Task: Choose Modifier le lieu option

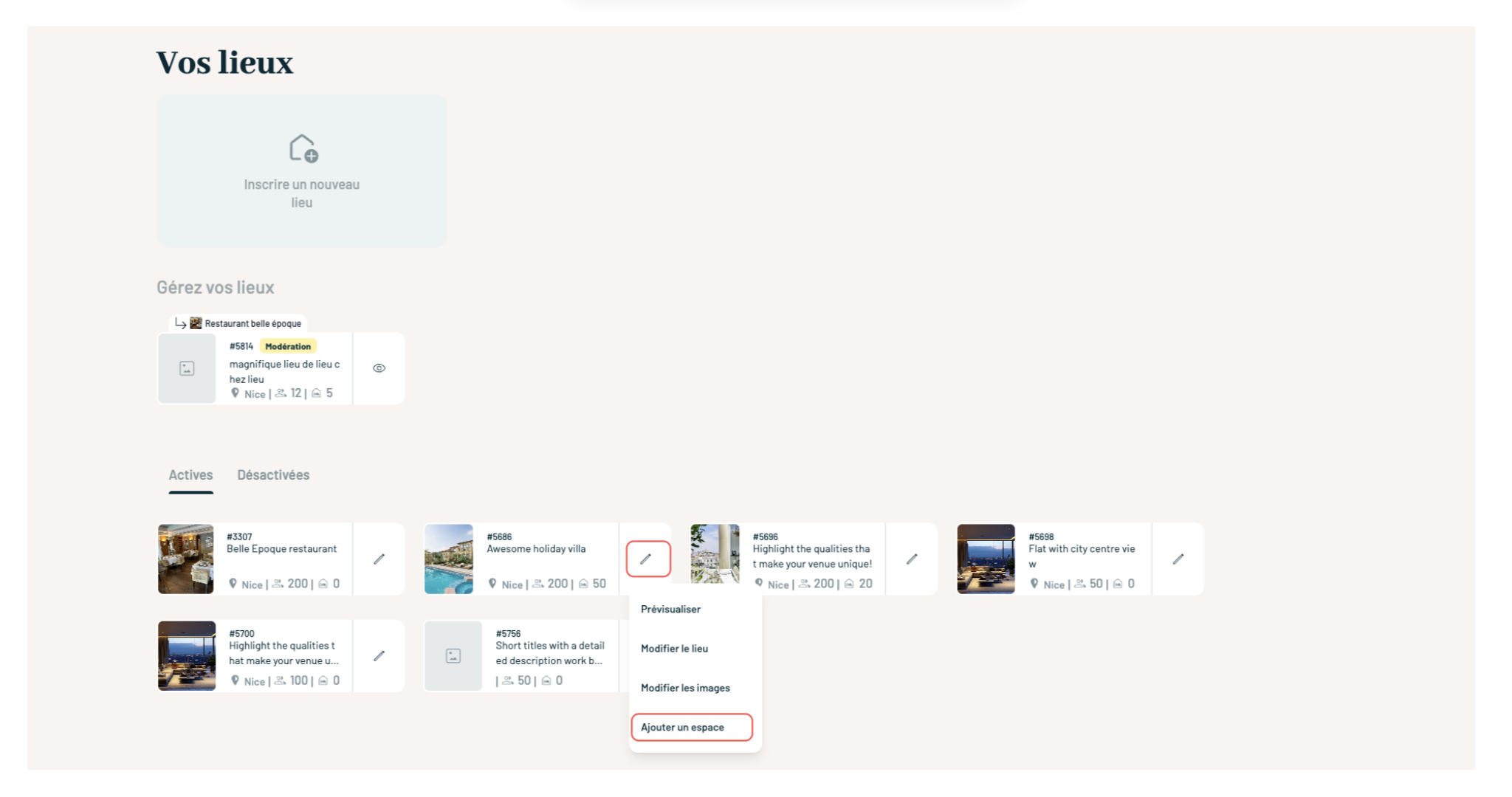Action: coord(674,649)
